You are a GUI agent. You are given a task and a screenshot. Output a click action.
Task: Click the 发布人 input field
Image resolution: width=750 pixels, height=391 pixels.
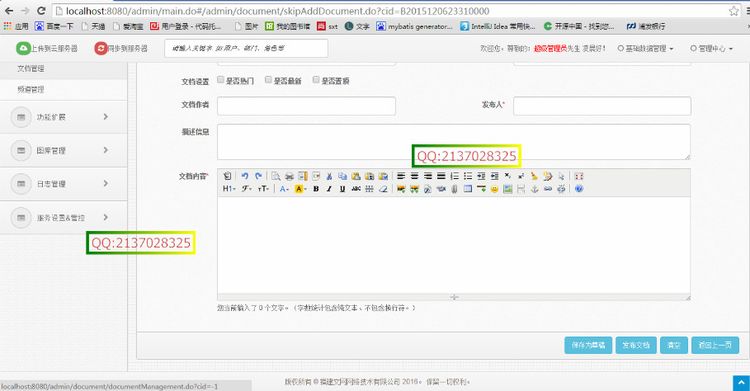coord(602,106)
